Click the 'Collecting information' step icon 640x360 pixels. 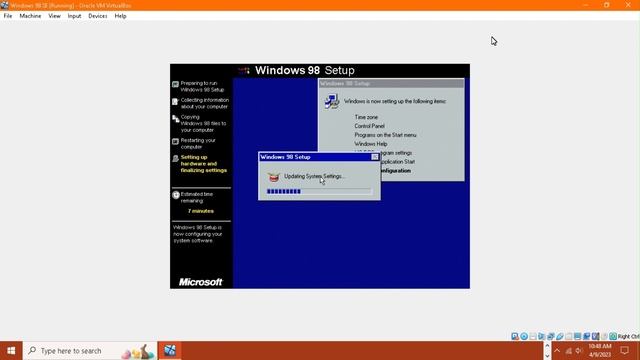point(175,102)
